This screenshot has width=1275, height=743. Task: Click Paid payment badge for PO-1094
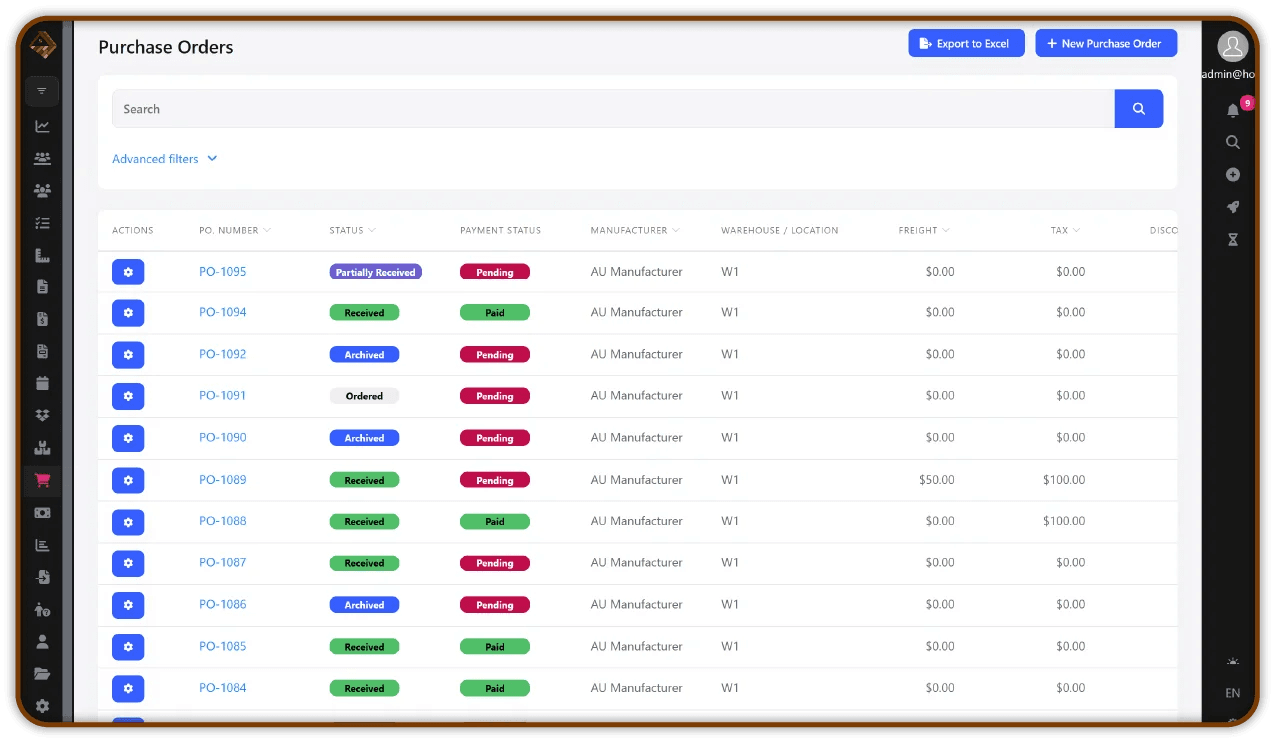(495, 313)
